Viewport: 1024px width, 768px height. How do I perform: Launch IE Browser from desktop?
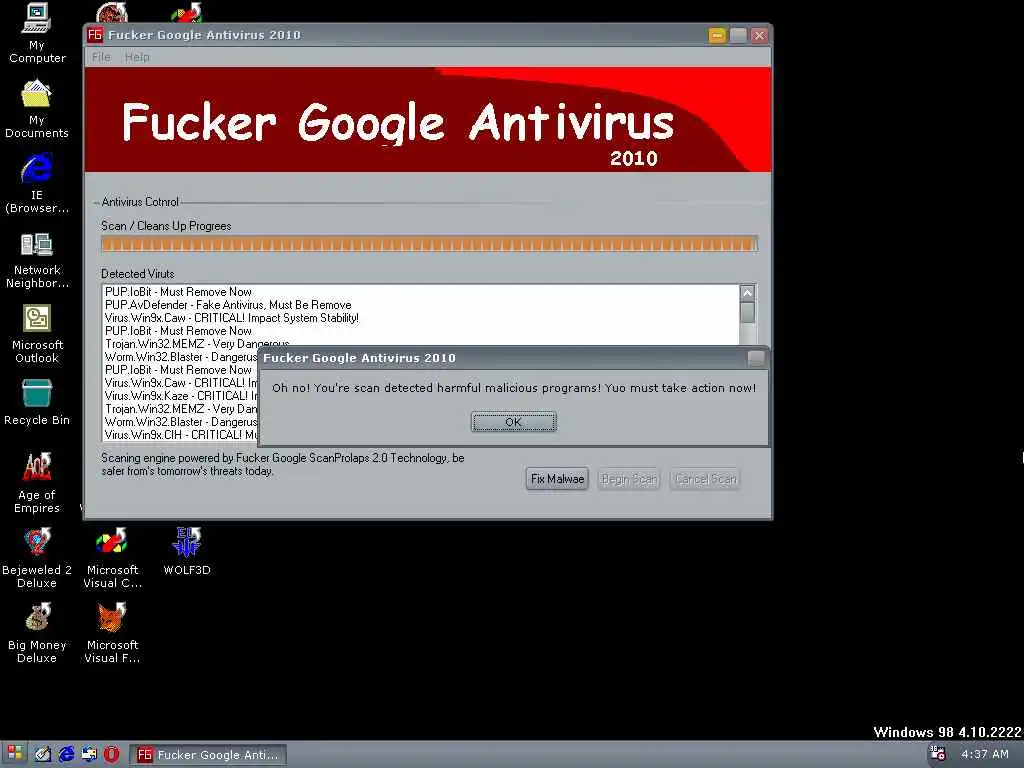37,184
